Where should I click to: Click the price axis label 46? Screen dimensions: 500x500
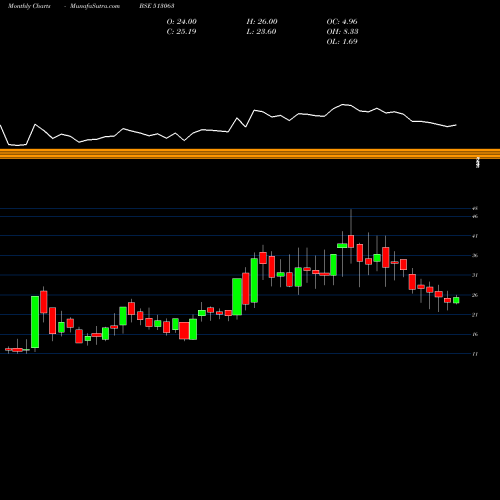point(475,216)
